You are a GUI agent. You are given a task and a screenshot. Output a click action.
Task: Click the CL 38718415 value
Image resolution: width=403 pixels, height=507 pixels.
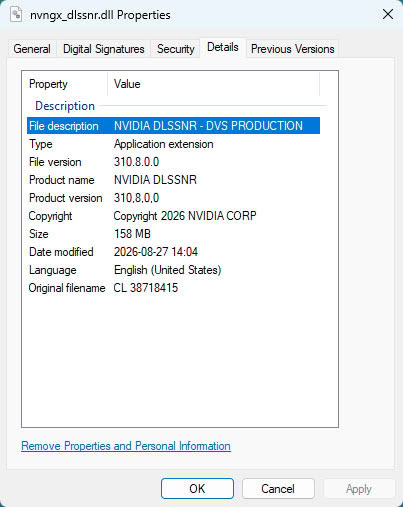pyautogui.click(x=146, y=288)
